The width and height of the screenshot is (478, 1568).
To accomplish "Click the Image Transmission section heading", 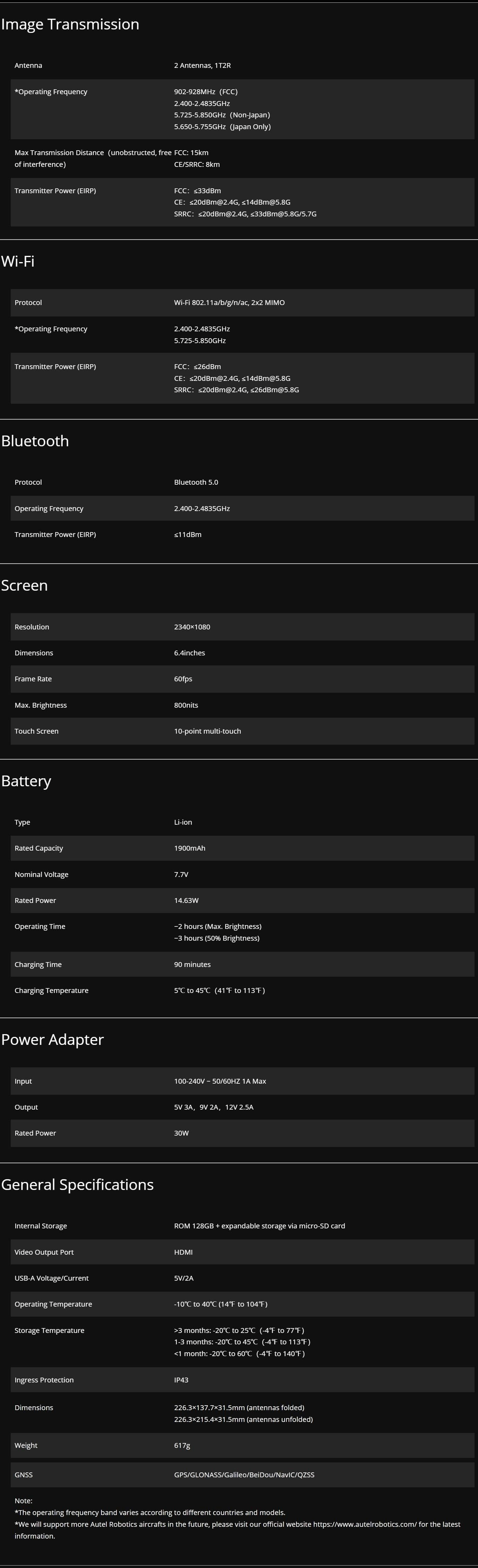I will 70,24.
